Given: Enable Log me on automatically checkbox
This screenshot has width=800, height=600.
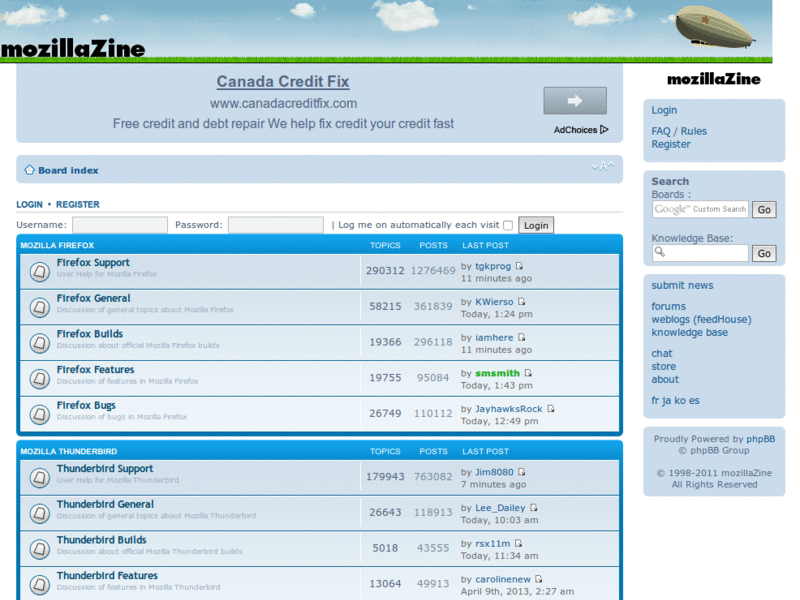Looking at the screenshot, I should click(508, 225).
